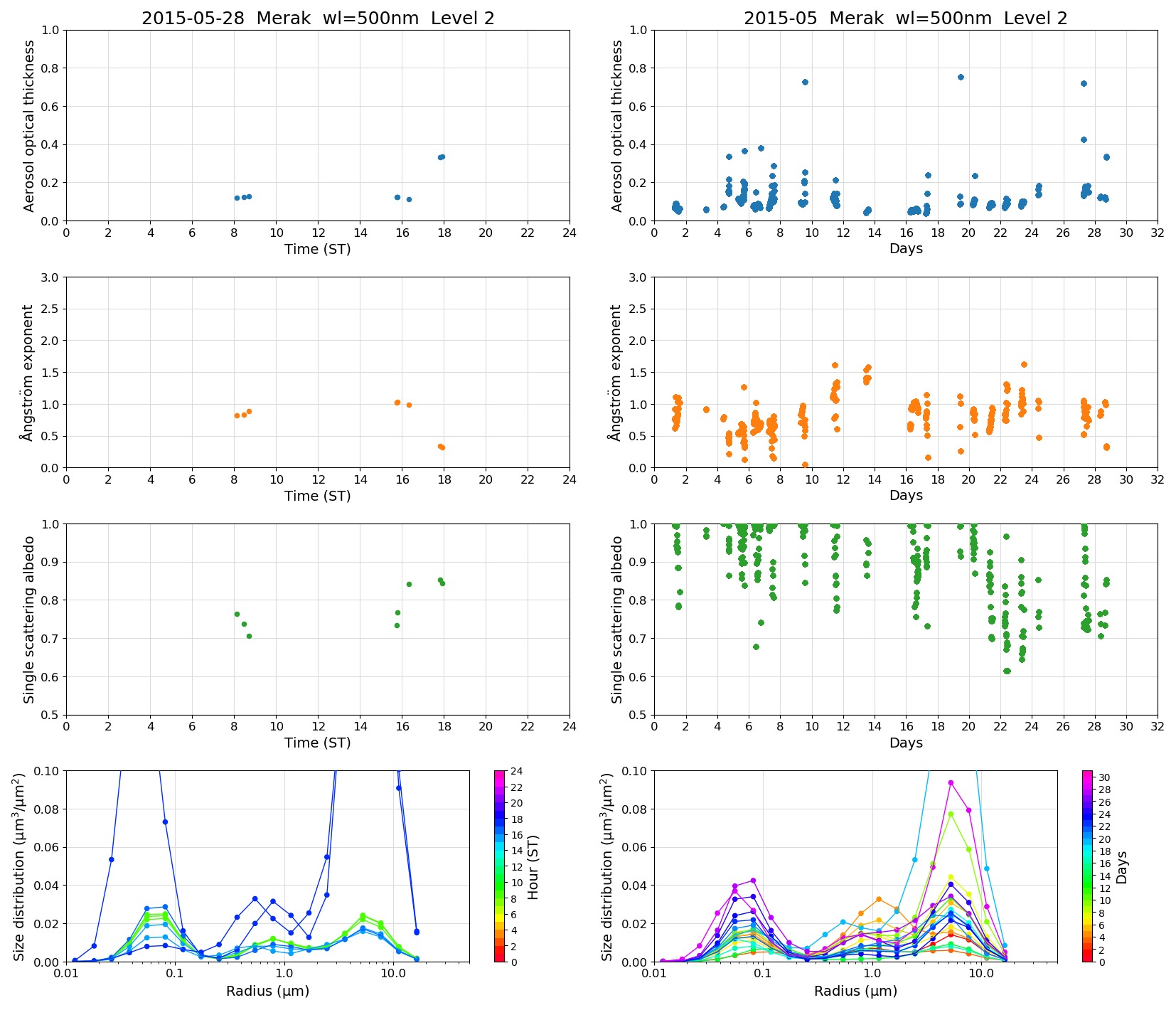Screen dimensions: 1176x1010
Task: Click 'Days' x-label under monthly Ångström plot
Action: 906,495
